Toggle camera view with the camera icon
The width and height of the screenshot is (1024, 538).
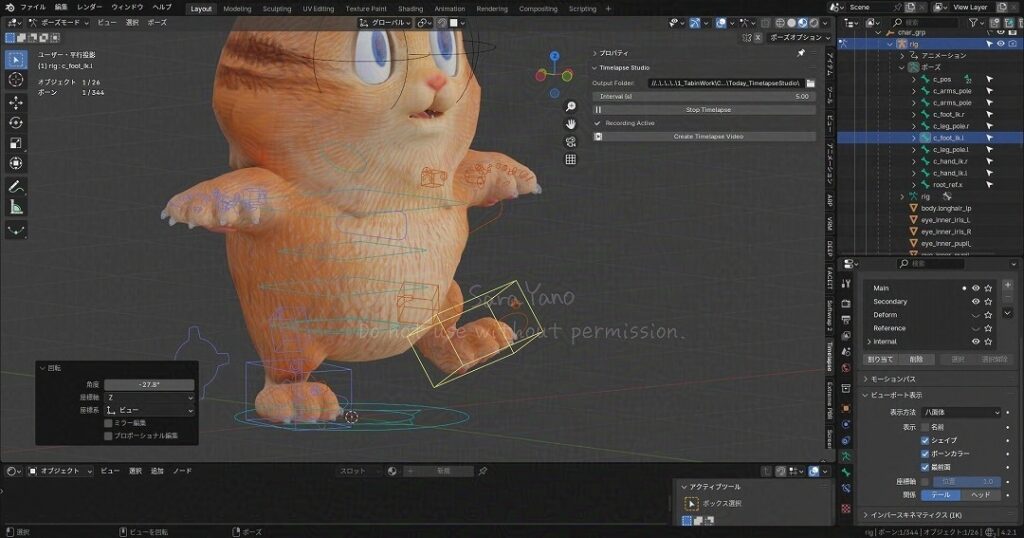tap(570, 141)
